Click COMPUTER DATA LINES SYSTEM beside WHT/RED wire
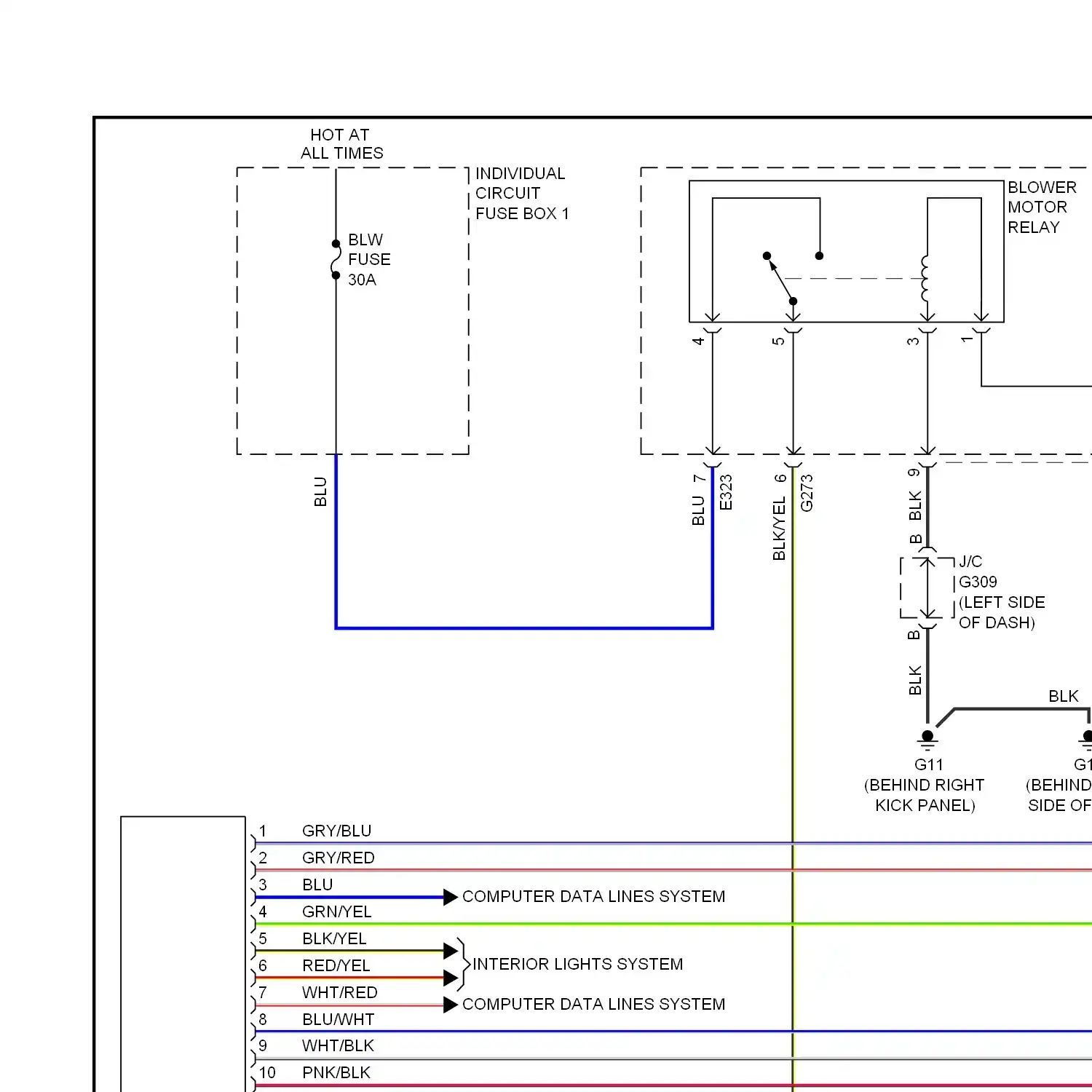Image resolution: width=1092 pixels, height=1092 pixels. coord(594,1004)
